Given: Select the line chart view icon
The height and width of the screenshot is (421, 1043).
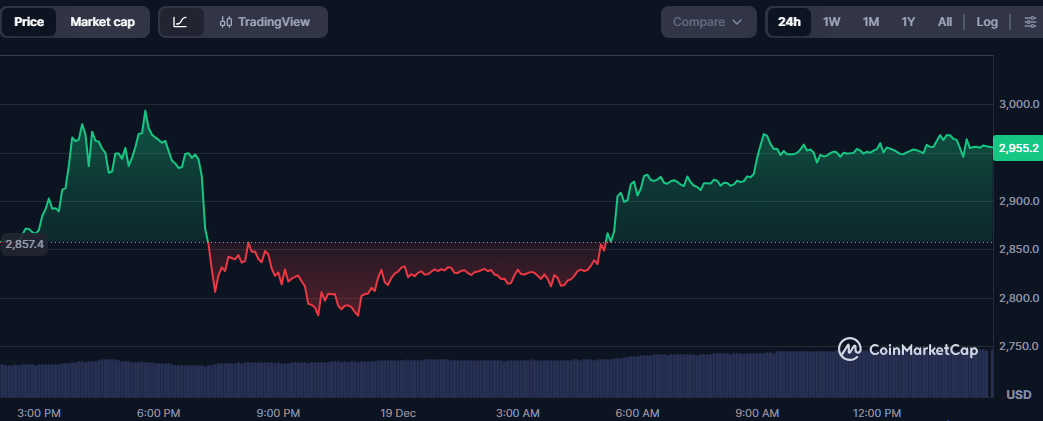Looking at the screenshot, I should coord(180,22).
